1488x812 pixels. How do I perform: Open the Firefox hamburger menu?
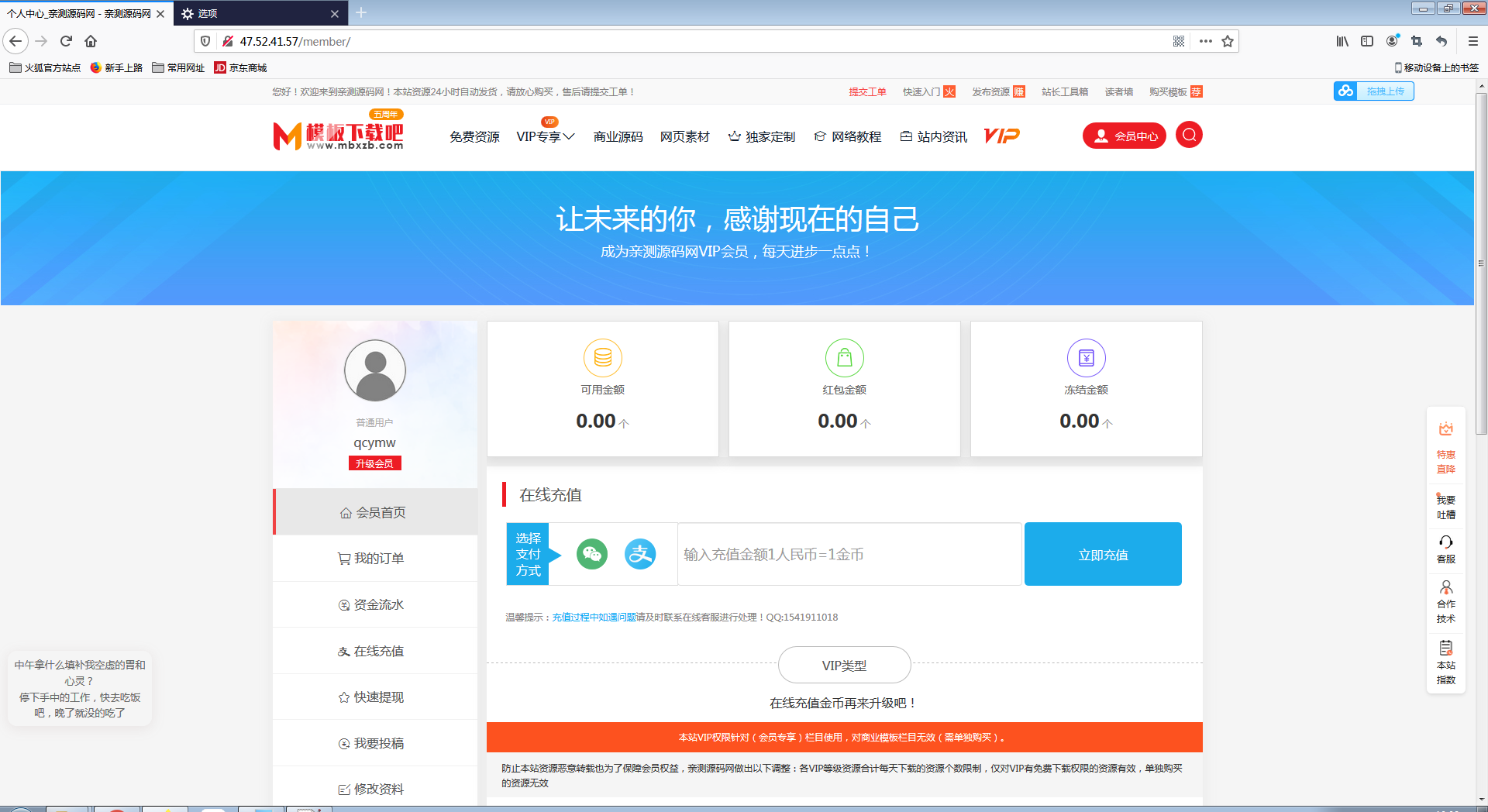point(1473,41)
